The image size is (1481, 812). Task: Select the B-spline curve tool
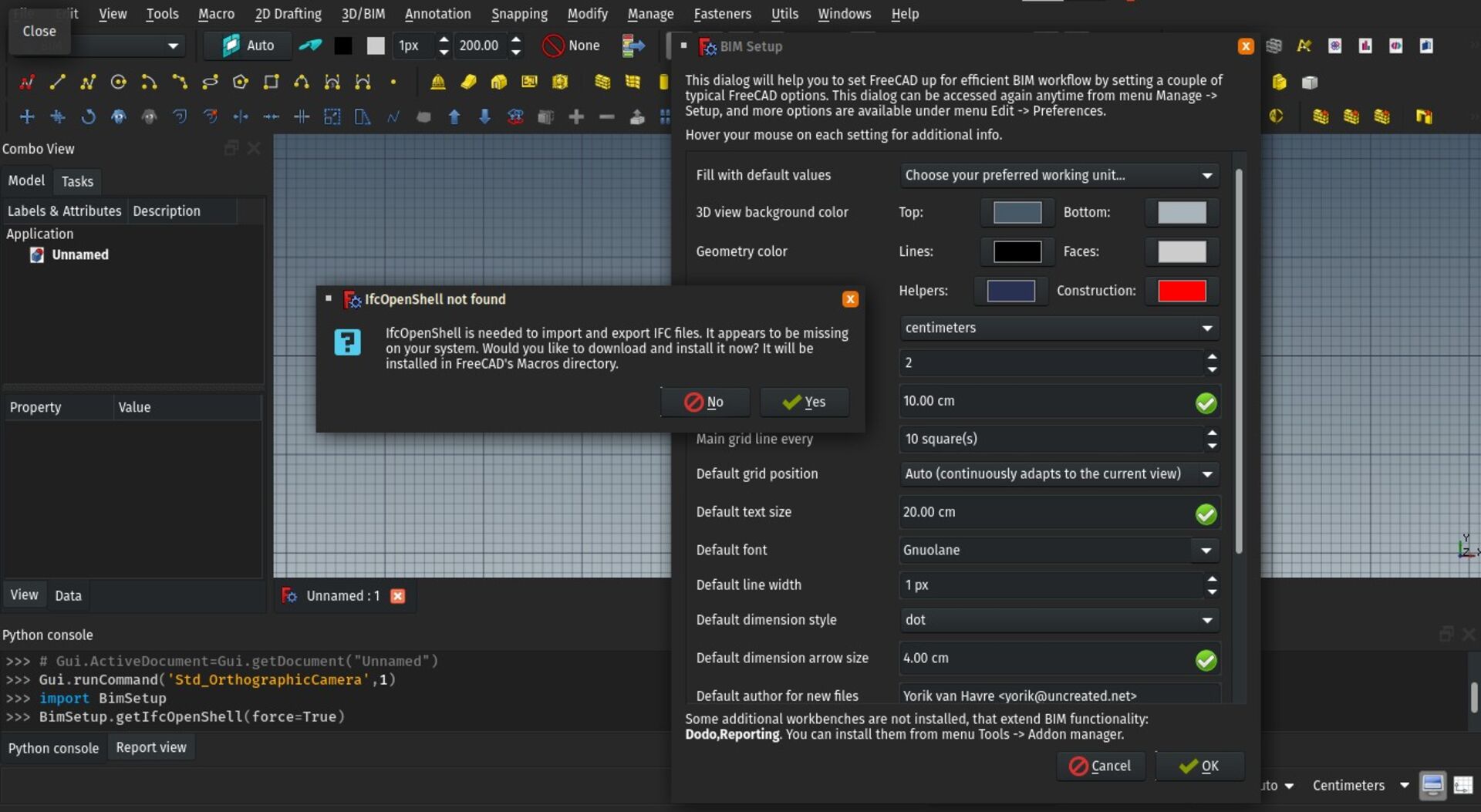pos(302,82)
